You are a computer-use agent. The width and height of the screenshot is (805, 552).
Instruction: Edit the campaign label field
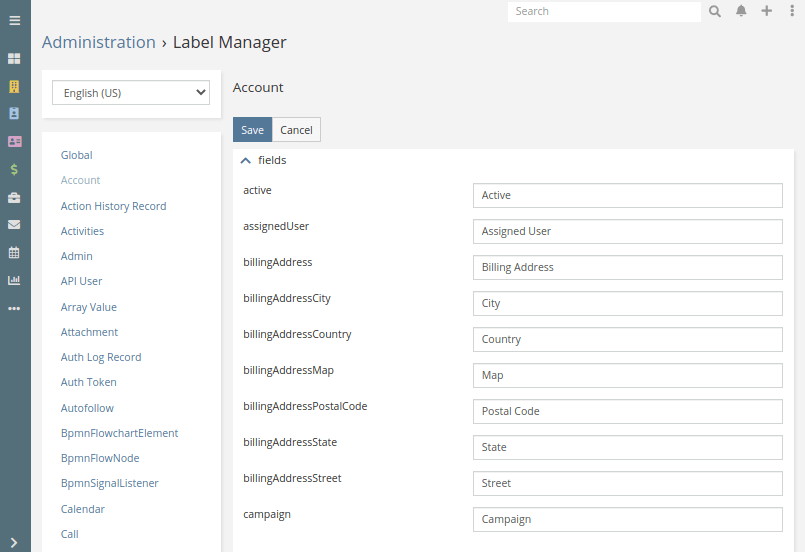click(627, 519)
